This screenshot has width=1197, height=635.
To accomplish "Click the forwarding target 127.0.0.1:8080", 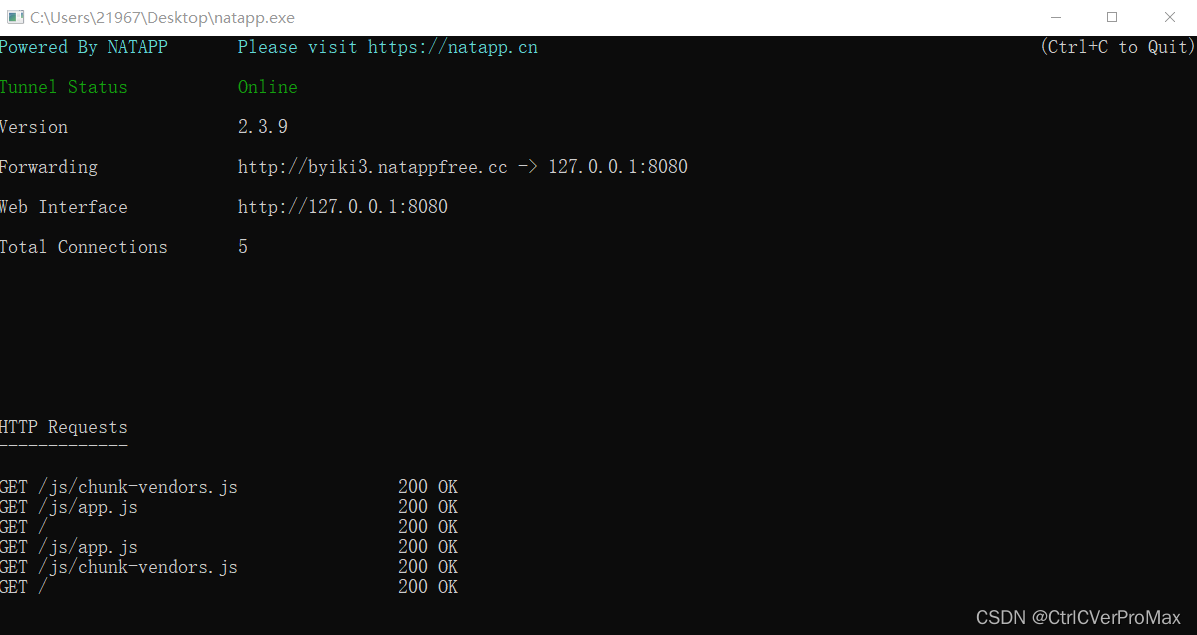I will point(618,167).
